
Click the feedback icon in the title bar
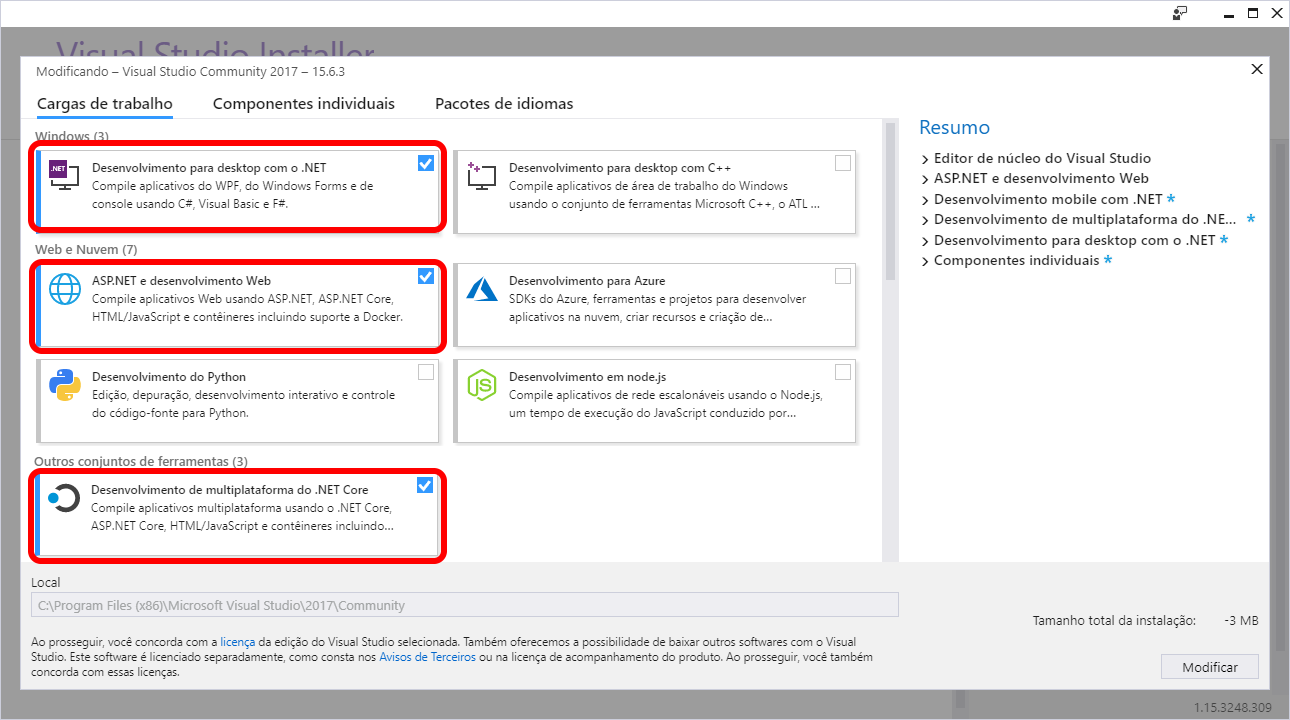1180,13
